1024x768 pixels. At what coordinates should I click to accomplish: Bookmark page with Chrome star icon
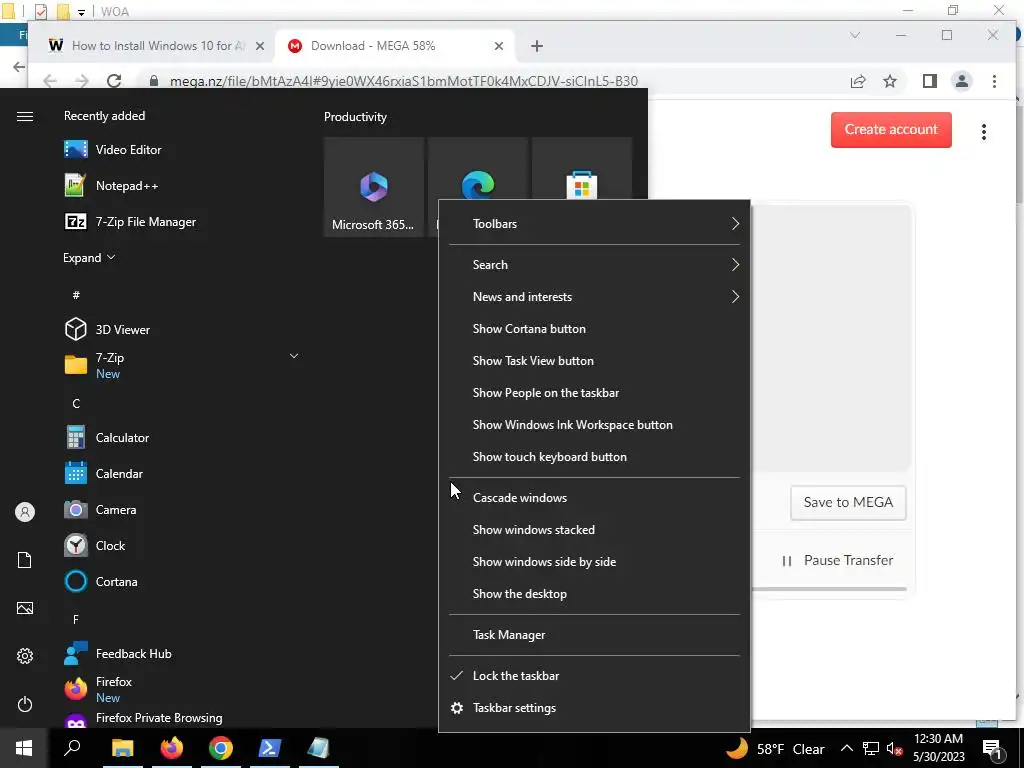tap(889, 81)
